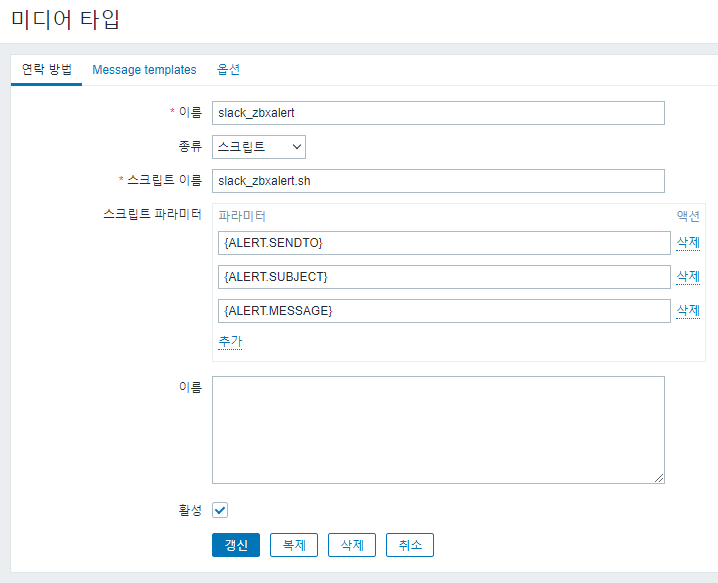Click the {ALERT.MESSAGE} parameter field
This screenshot has height=583, width=718.
coord(444,311)
